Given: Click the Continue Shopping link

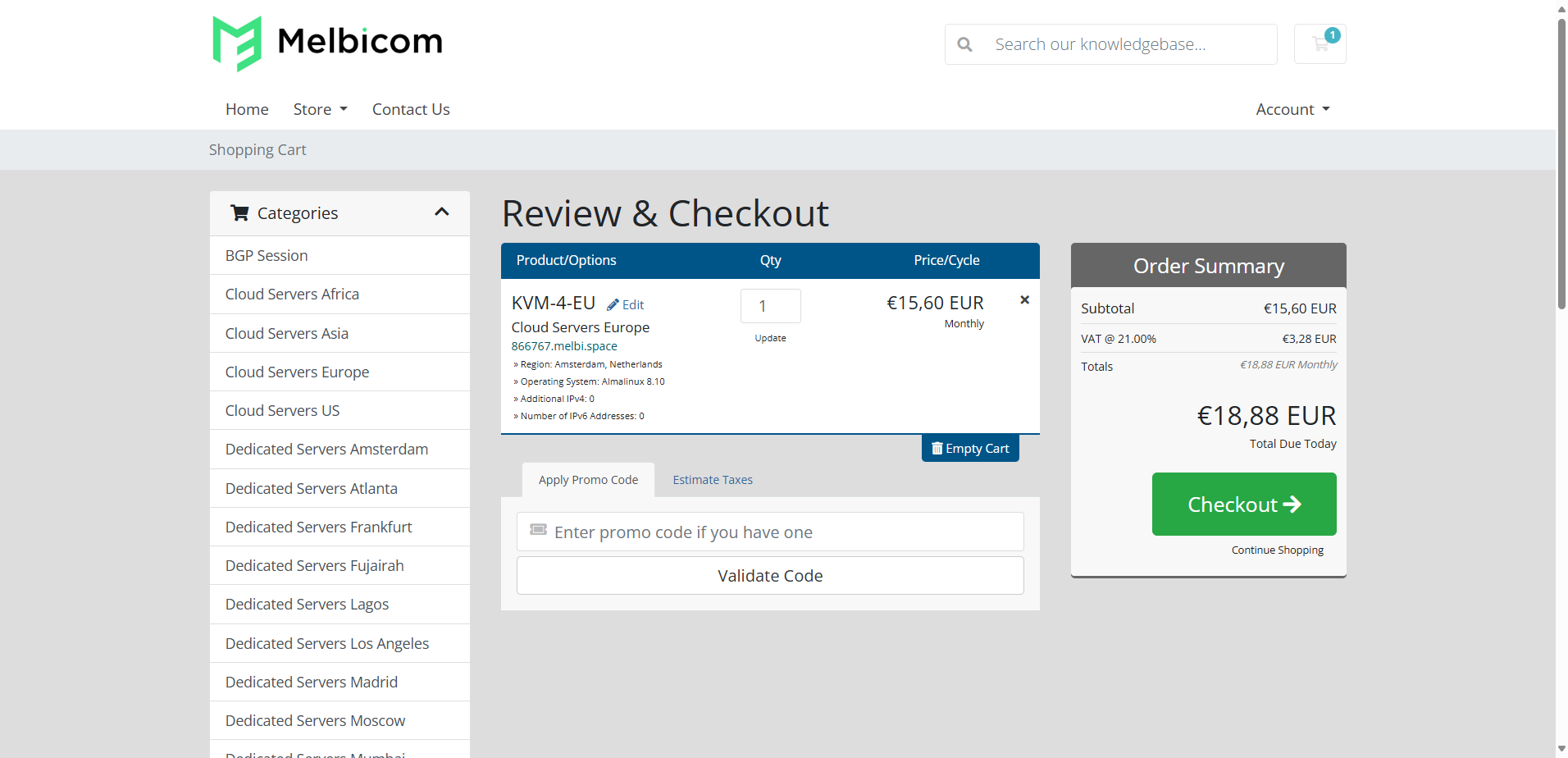Looking at the screenshot, I should coord(1277,550).
